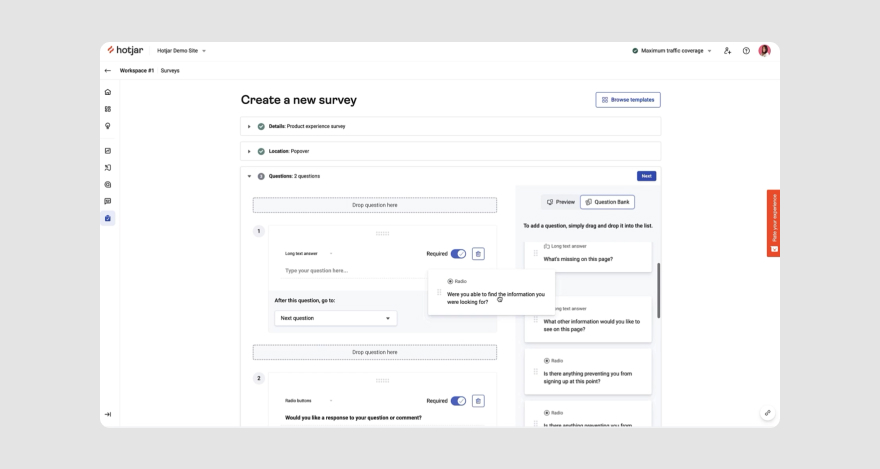The width and height of the screenshot is (880, 469).
Task: Open the Dashboards icon in sidebar
Action: [x=108, y=109]
